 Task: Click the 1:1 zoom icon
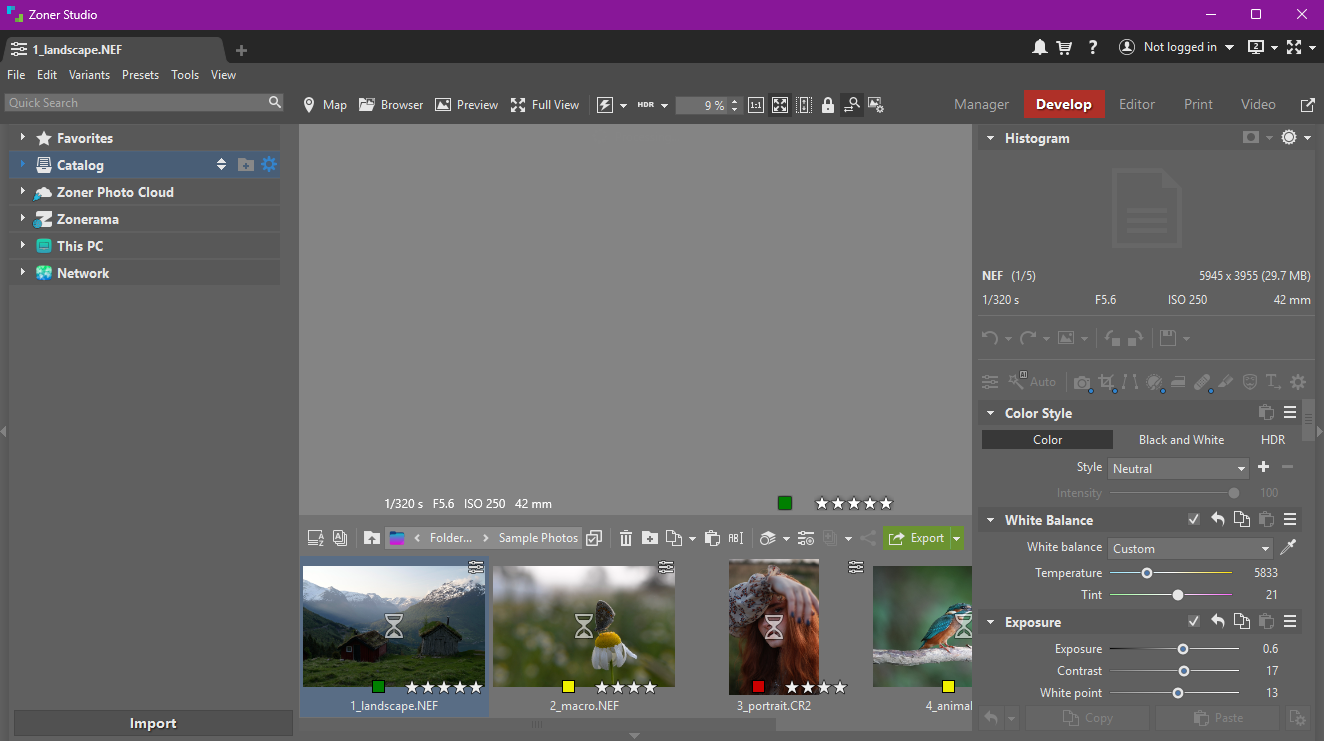pos(756,105)
